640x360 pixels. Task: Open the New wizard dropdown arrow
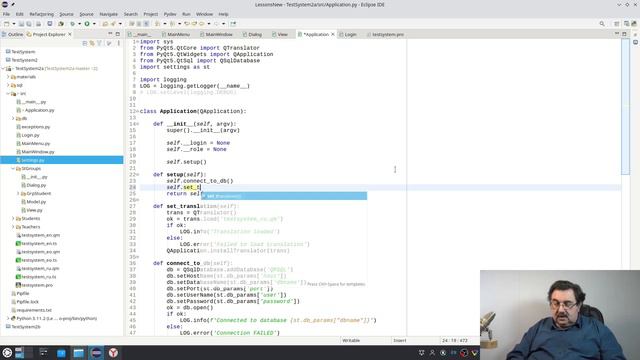(x=14, y=24)
